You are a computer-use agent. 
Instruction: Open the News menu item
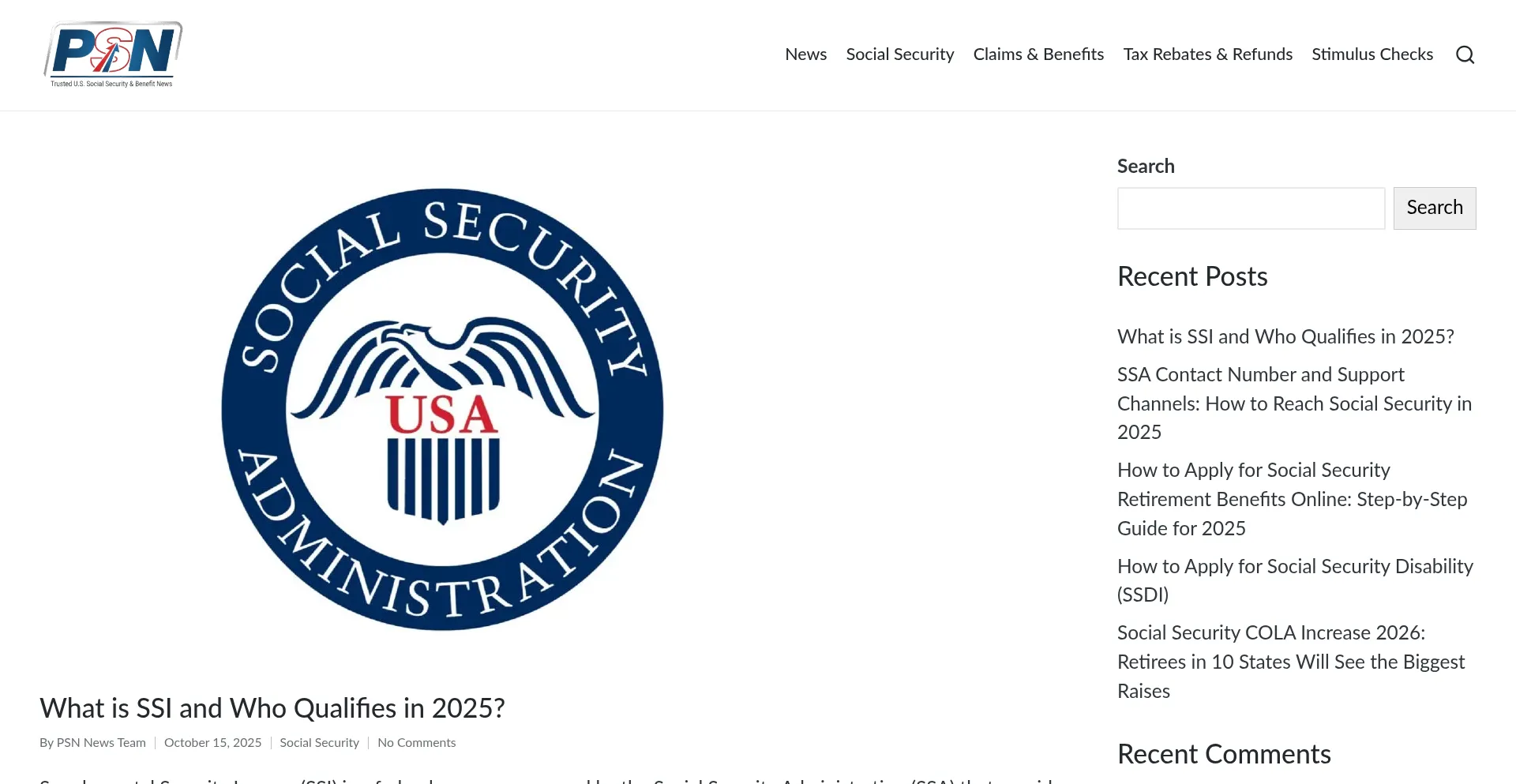click(x=805, y=54)
